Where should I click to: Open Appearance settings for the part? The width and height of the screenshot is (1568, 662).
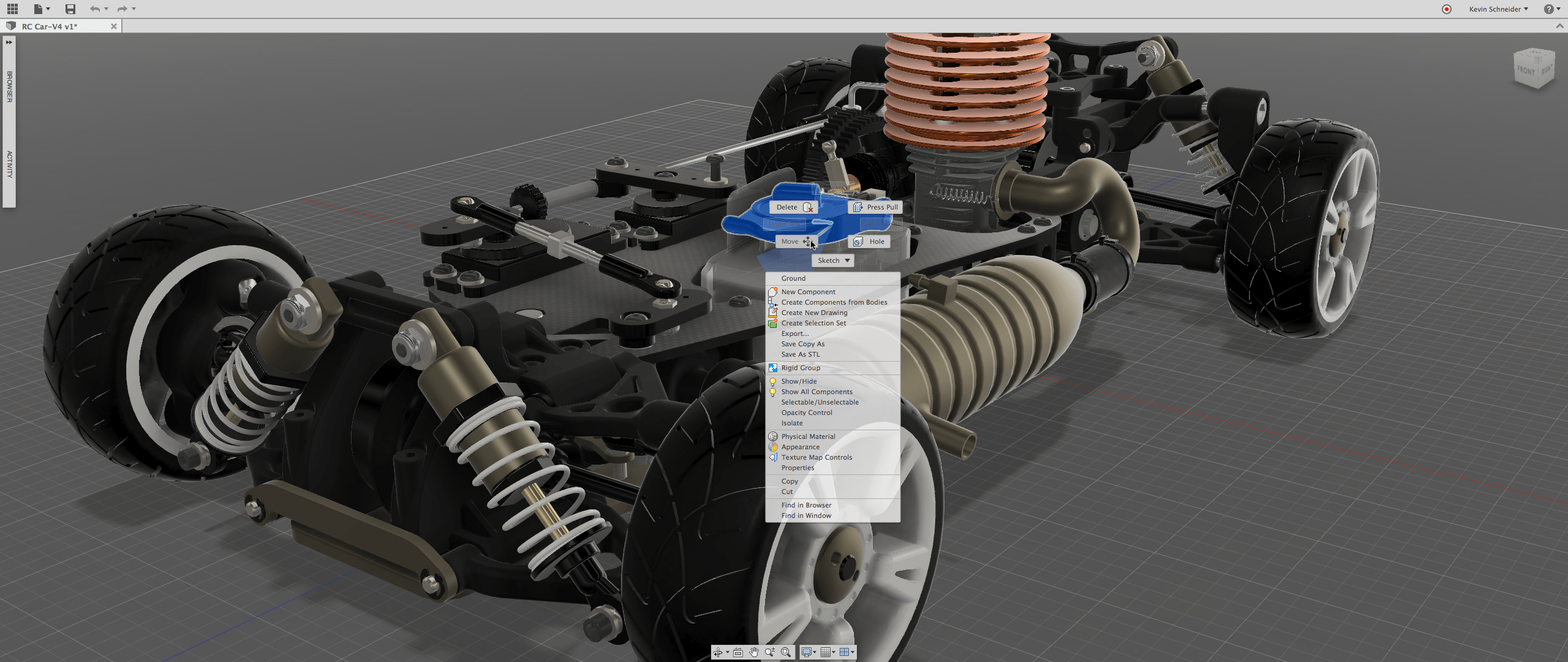click(799, 446)
